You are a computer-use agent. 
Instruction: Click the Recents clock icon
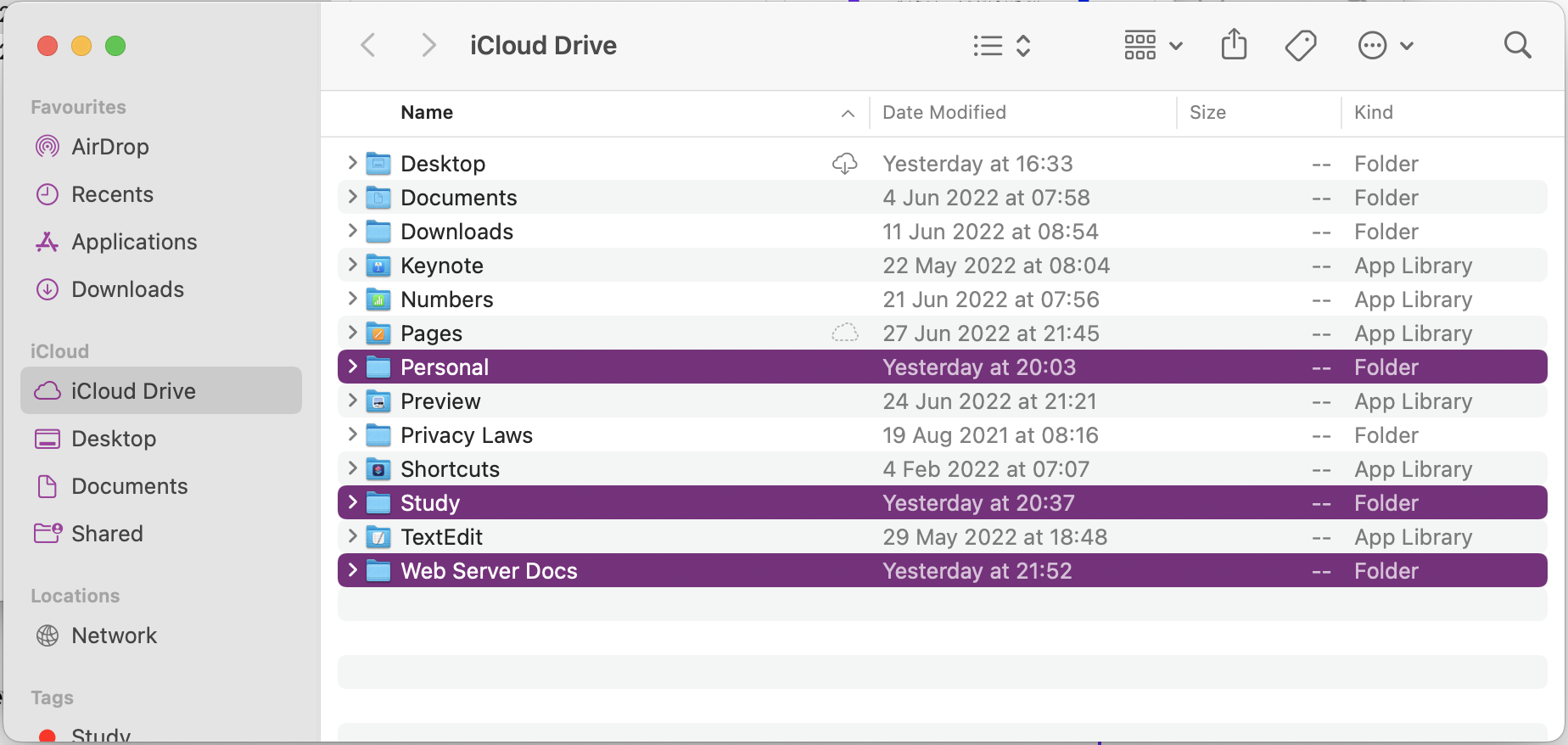coord(48,194)
